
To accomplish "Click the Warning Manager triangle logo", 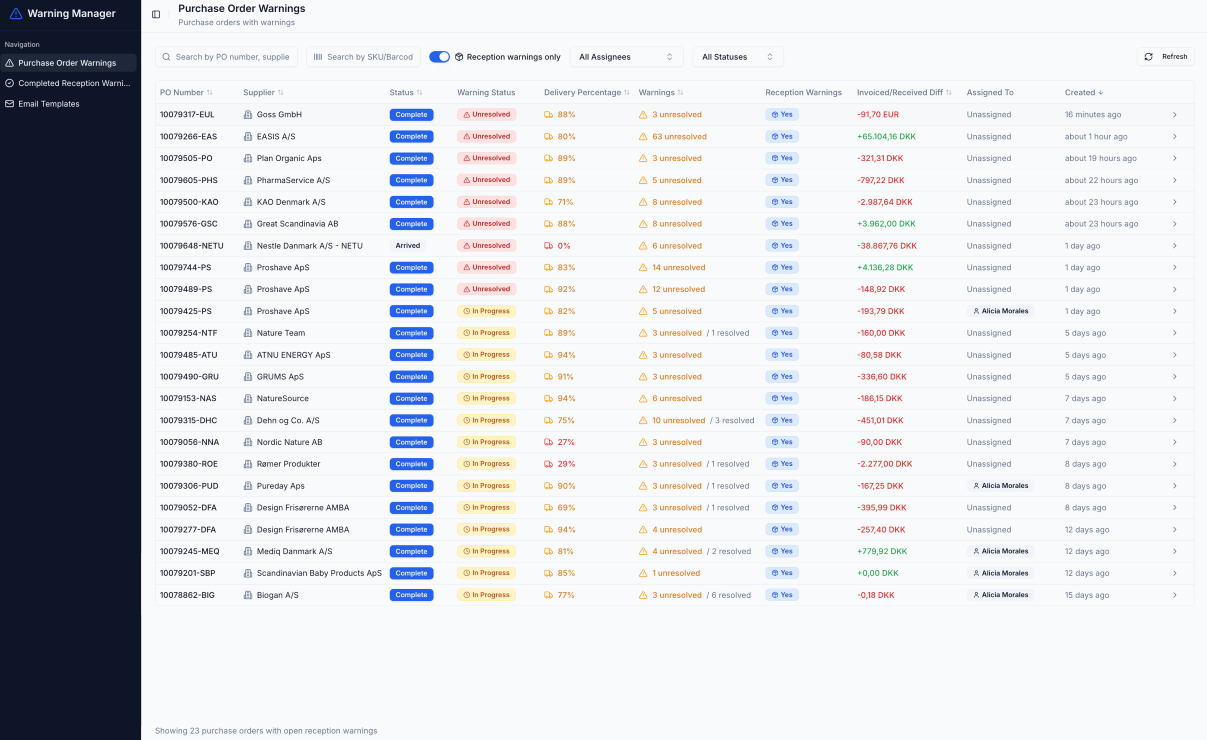I will (x=15, y=14).
